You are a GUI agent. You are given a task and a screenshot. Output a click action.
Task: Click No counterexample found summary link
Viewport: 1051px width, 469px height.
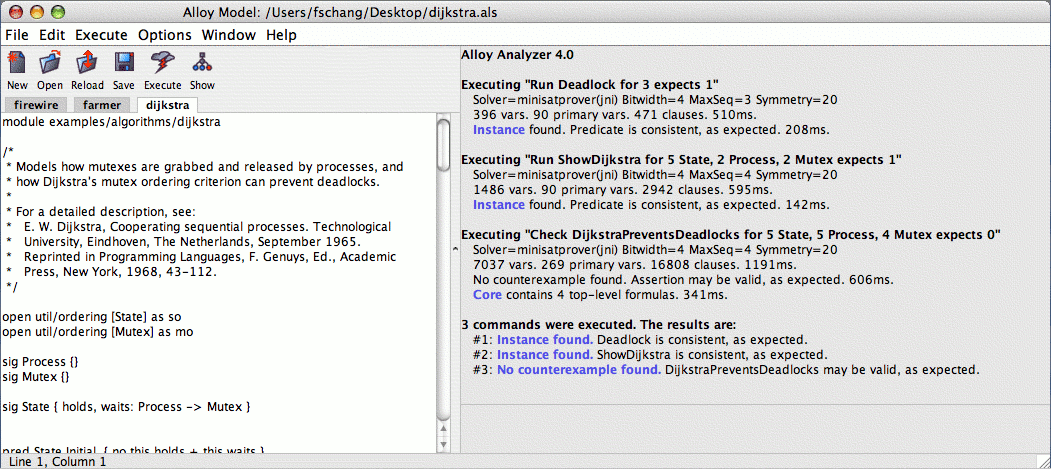(x=579, y=369)
